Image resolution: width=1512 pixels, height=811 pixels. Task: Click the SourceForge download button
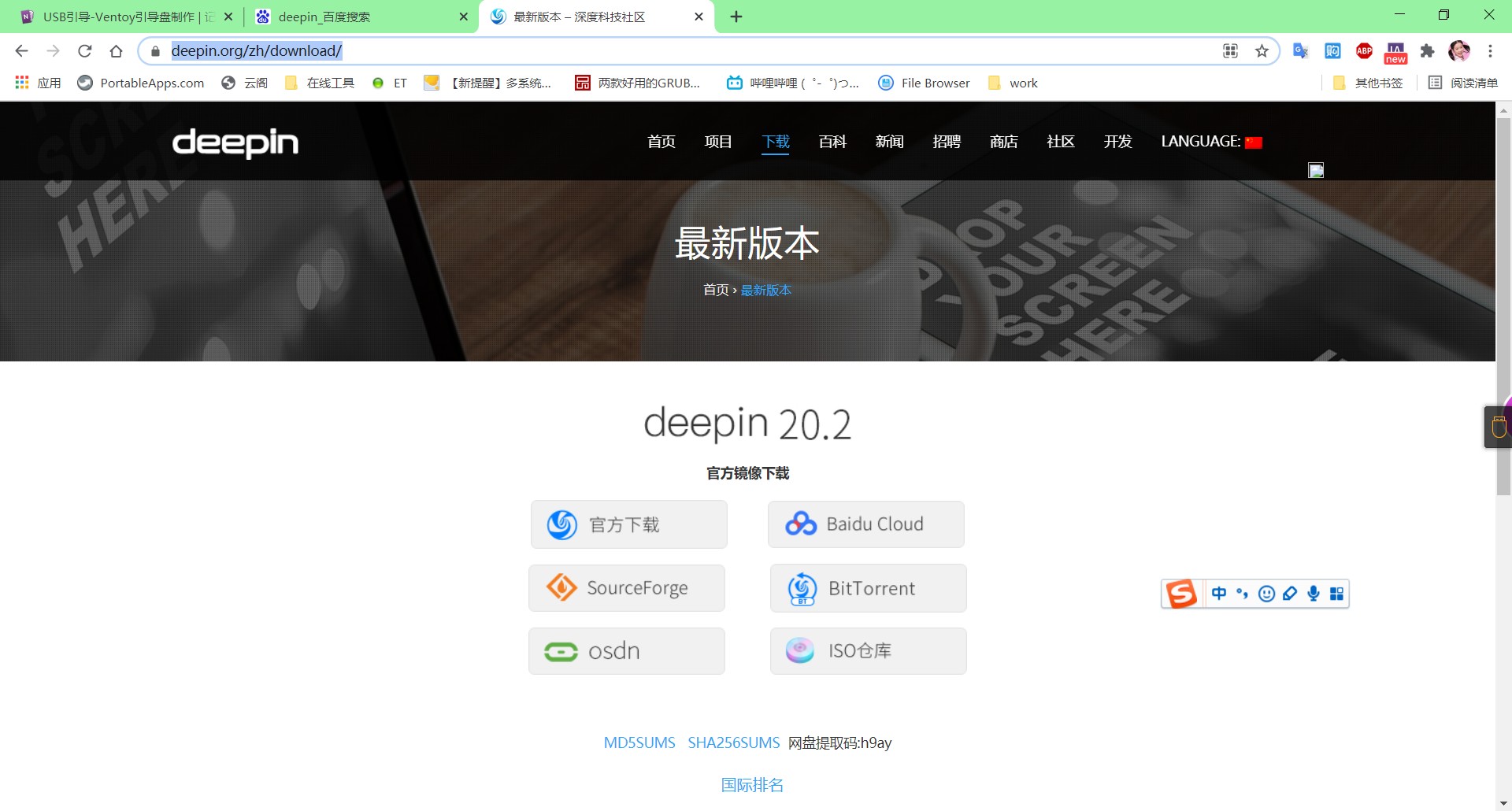coord(627,588)
